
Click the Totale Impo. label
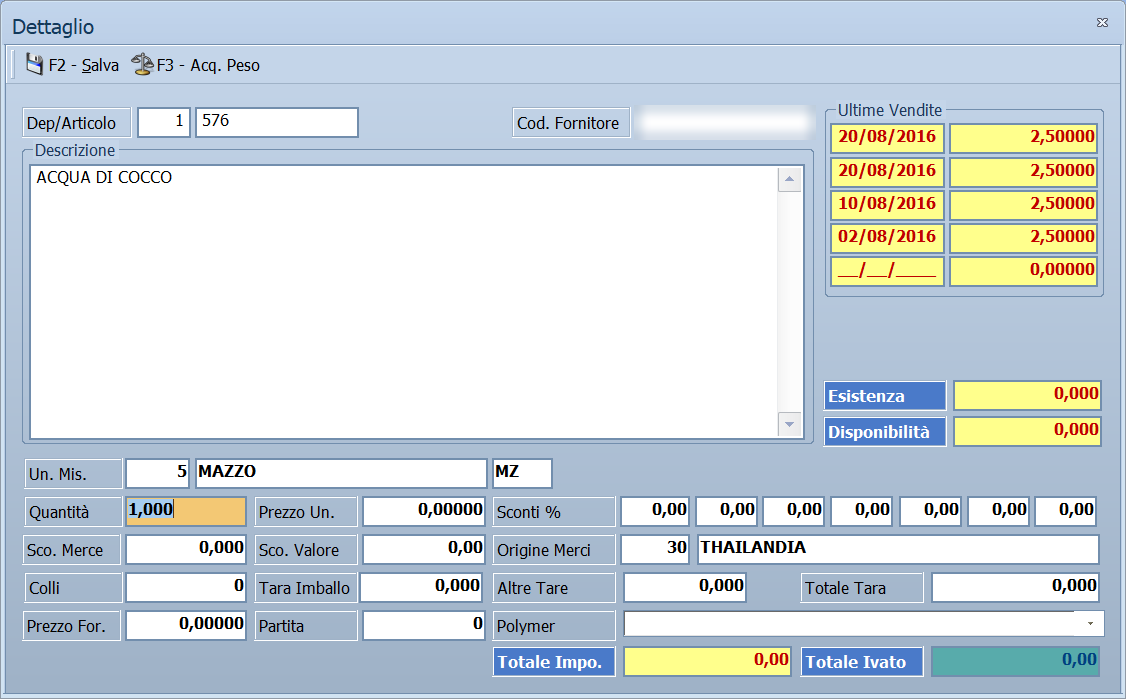point(554,662)
